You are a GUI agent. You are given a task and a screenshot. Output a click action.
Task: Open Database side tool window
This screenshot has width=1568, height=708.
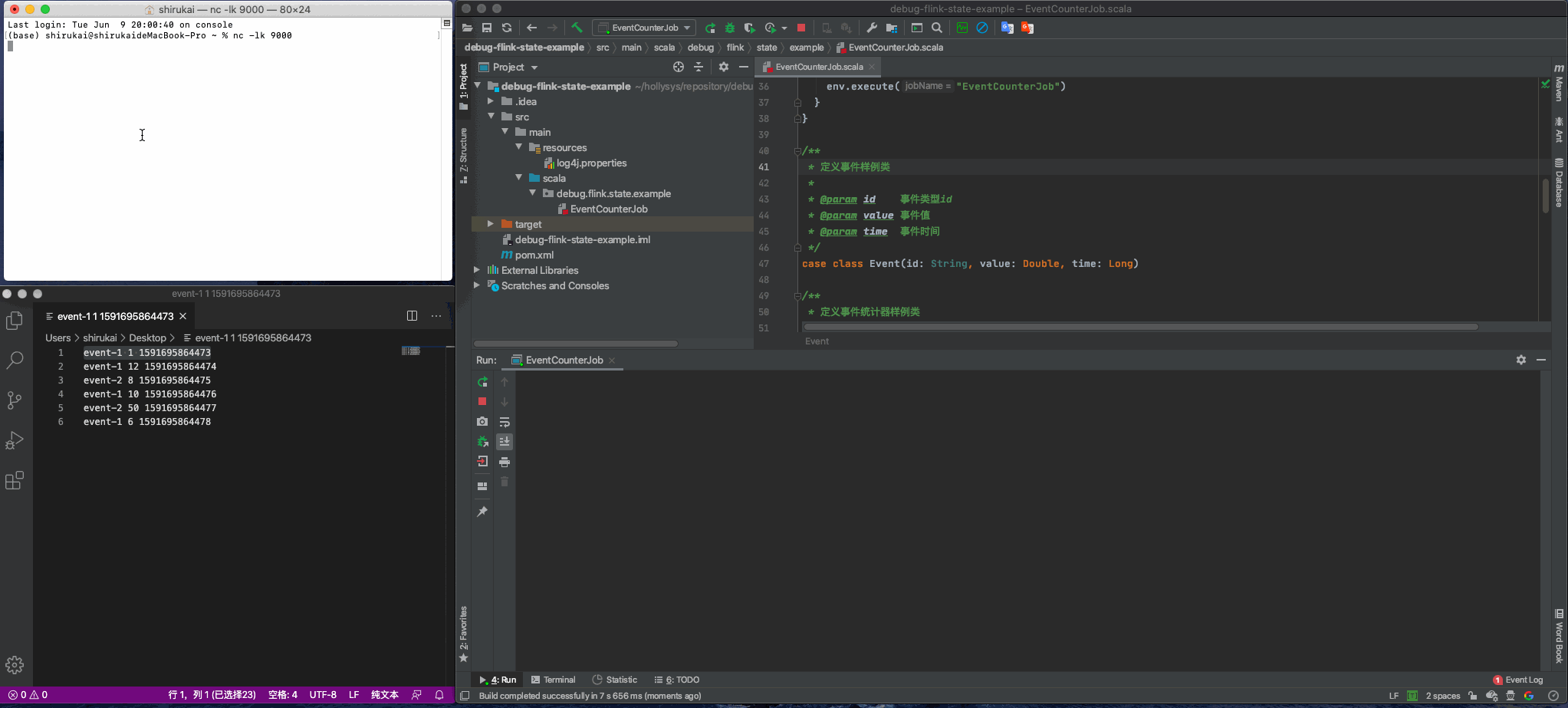(x=1559, y=183)
